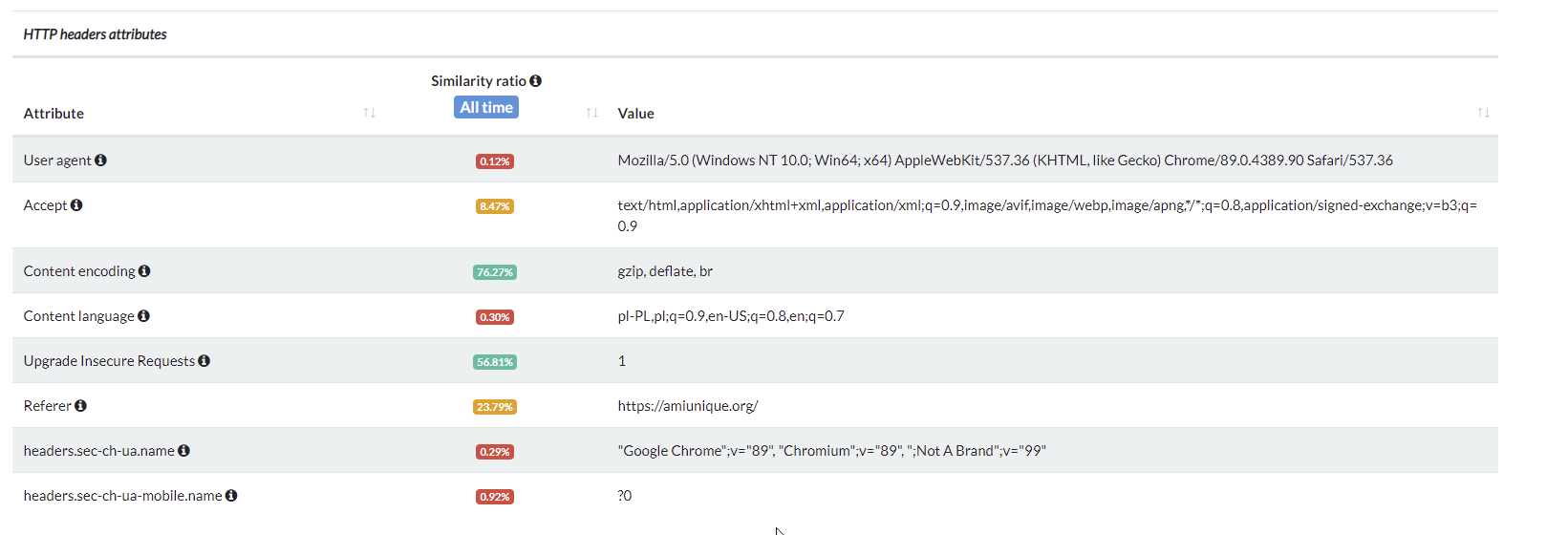This screenshot has width=1568, height=535.
Task: Click the 76.27% Content encoding badge
Action: 495,272
